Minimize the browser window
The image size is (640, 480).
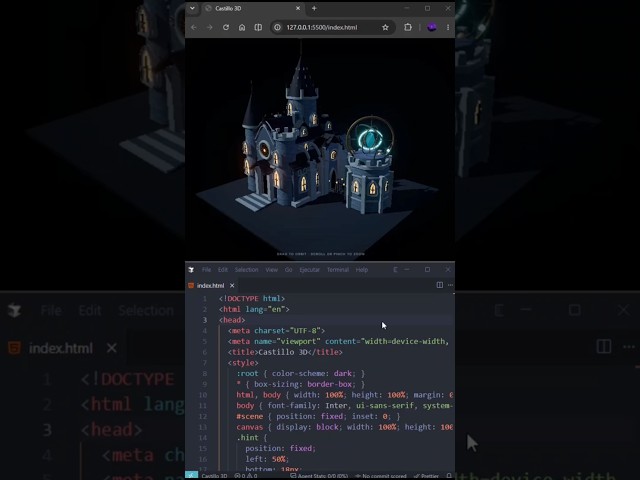point(407,8)
